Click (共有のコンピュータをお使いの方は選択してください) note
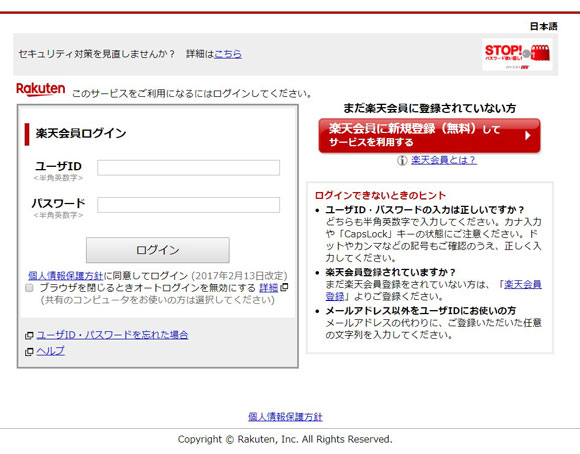Viewport: 580px width, 454px height. pyautogui.click(x=158, y=300)
